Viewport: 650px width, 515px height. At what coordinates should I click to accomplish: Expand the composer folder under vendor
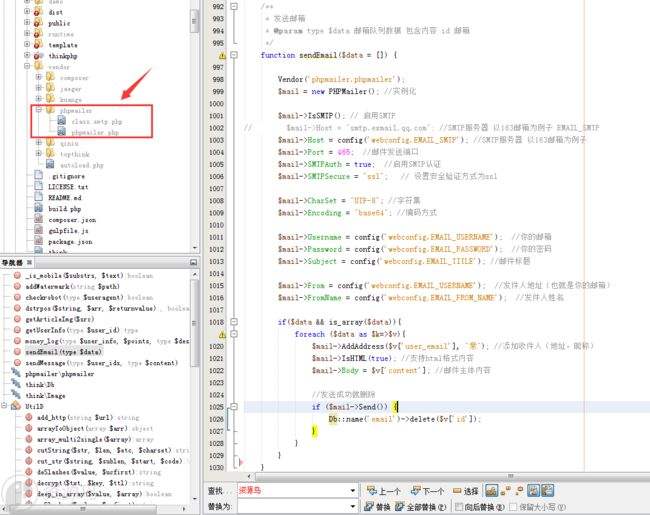(x=39, y=77)
